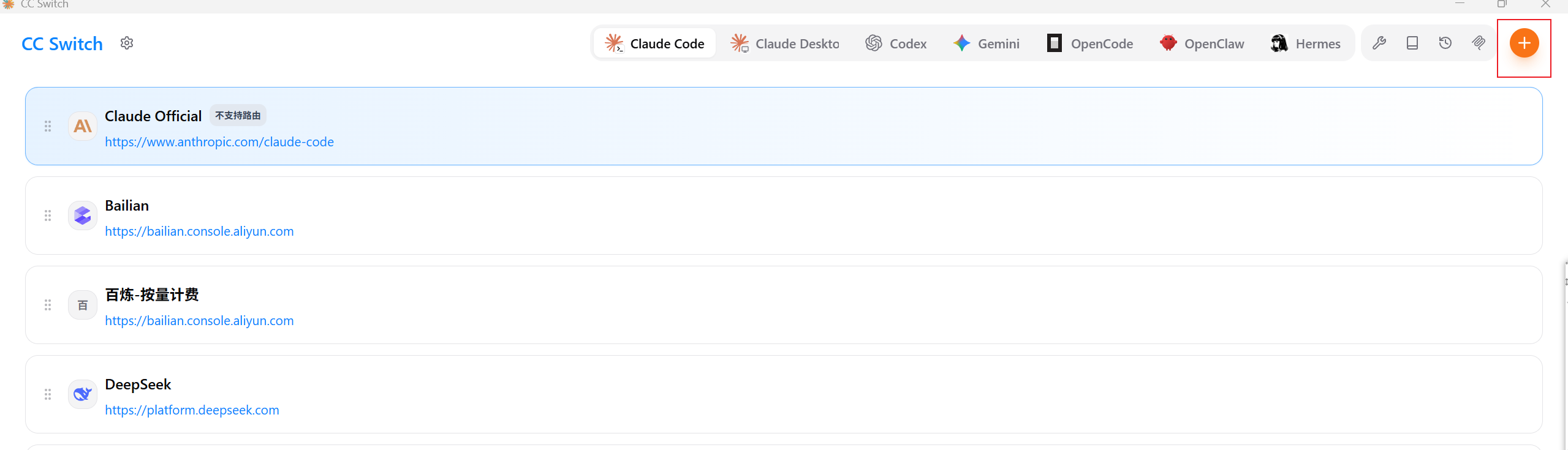Screen dimensions: 1568x450
Task: Switch to the Gemini tab
Action: tap(987, 43)
